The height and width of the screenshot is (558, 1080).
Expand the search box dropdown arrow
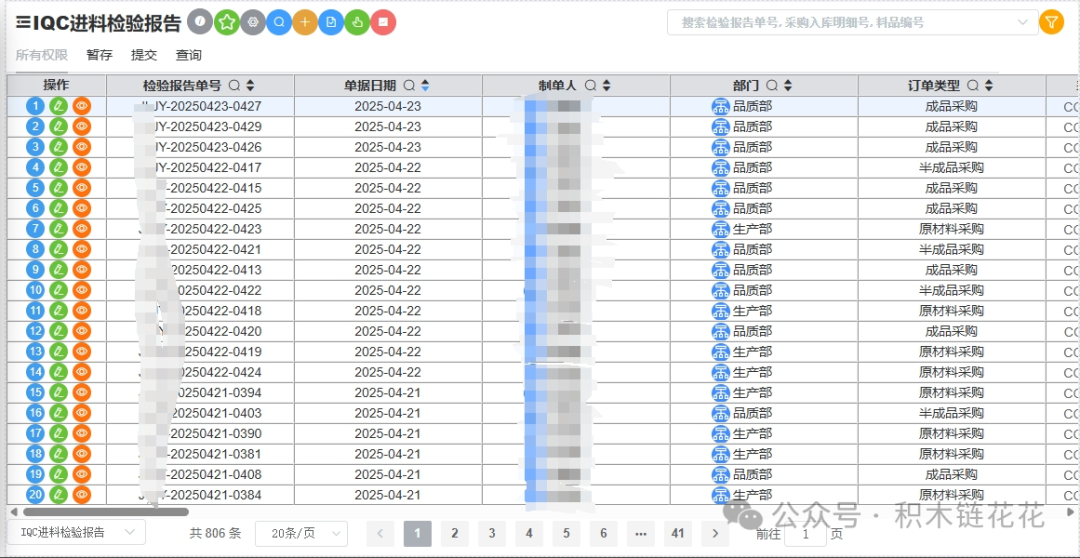click(1022, 22)
